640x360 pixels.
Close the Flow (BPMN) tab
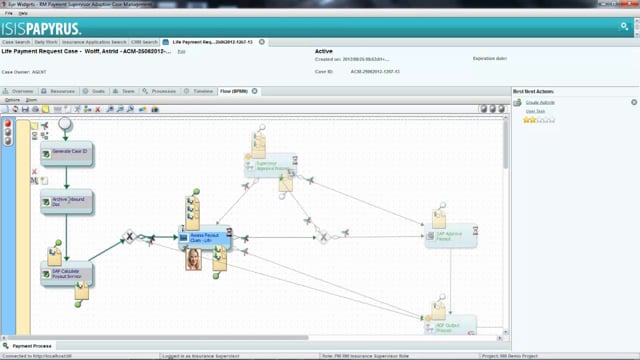(x=255, y=91)
